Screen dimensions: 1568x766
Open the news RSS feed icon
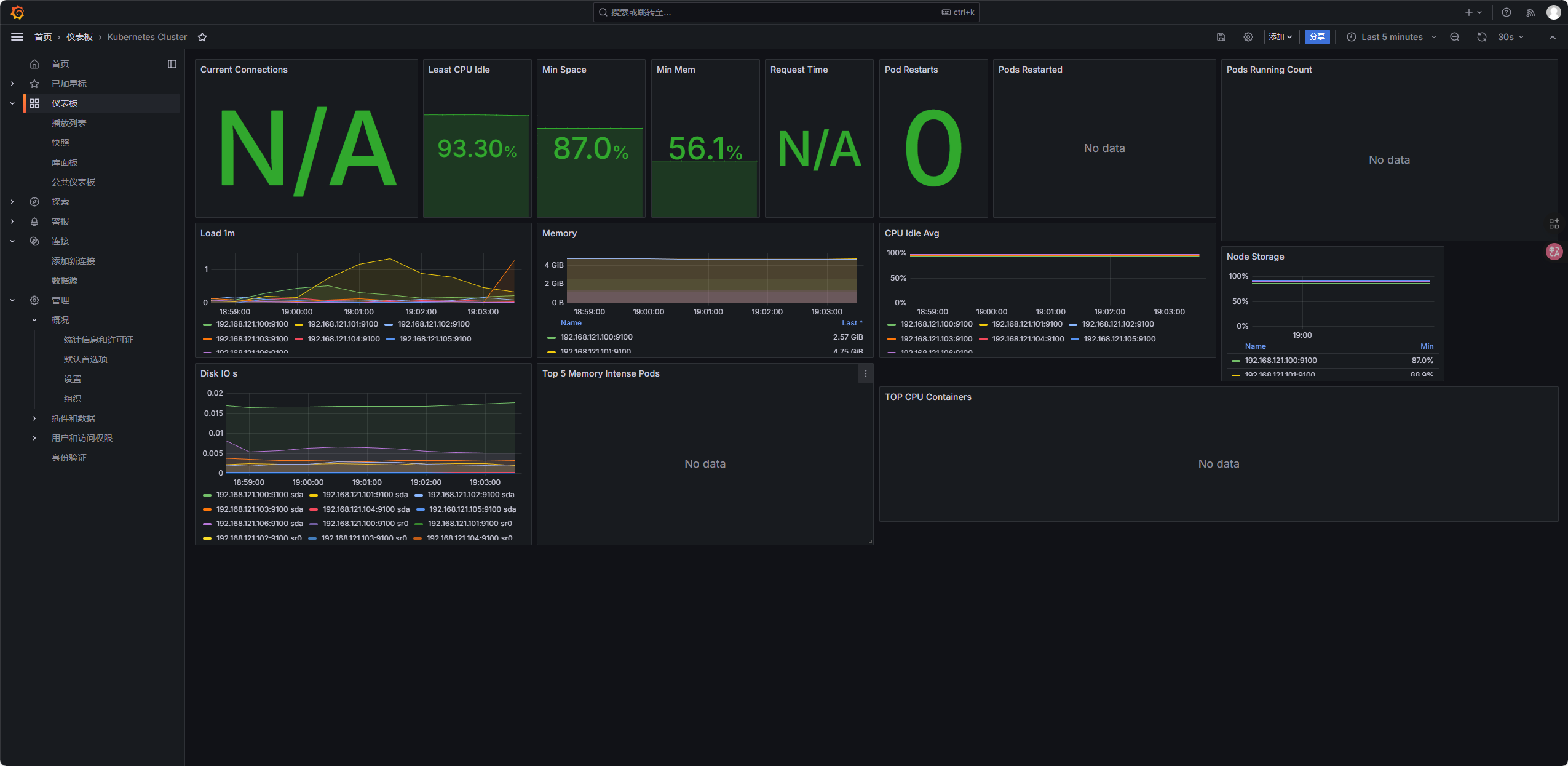(1530, 12)
